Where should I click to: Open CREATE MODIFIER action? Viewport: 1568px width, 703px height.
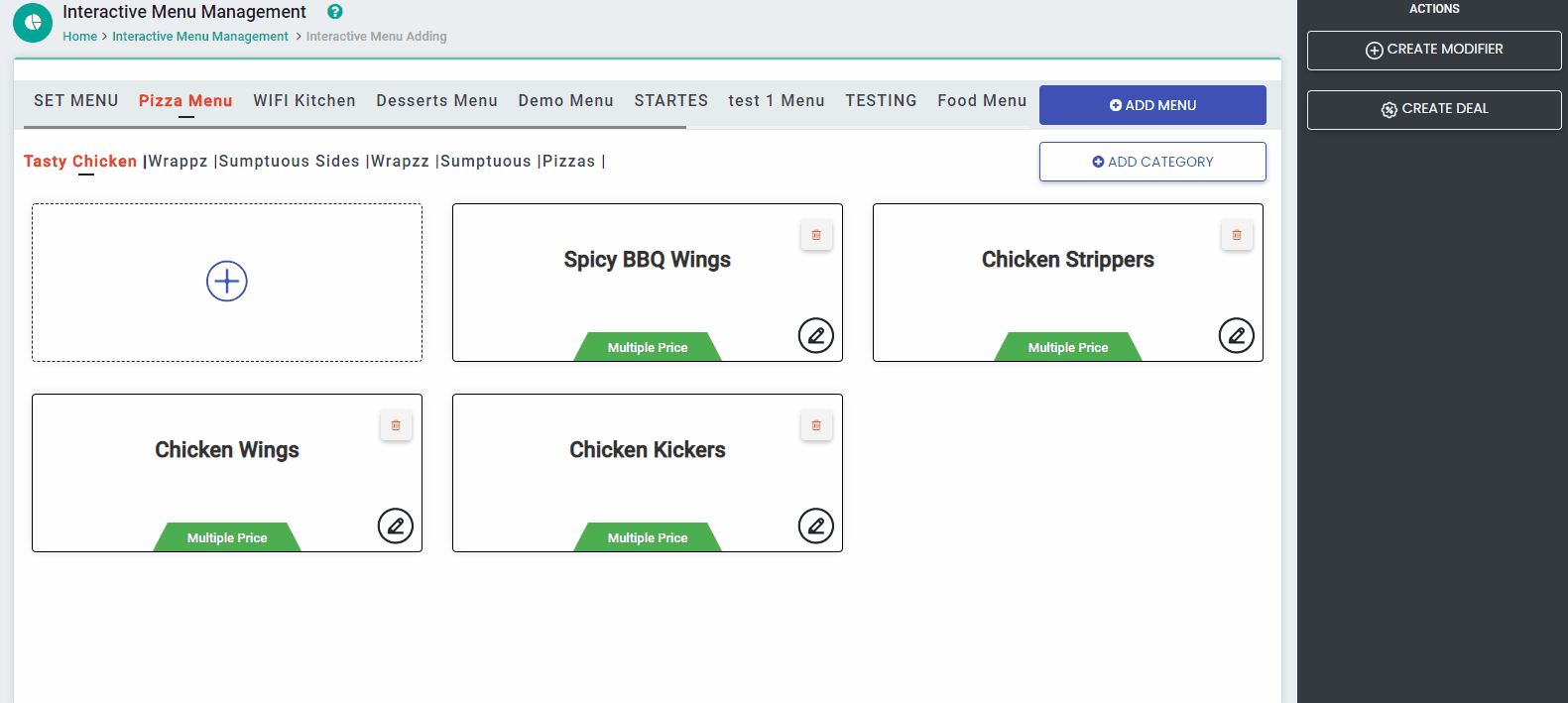[x=1434, y=50]
